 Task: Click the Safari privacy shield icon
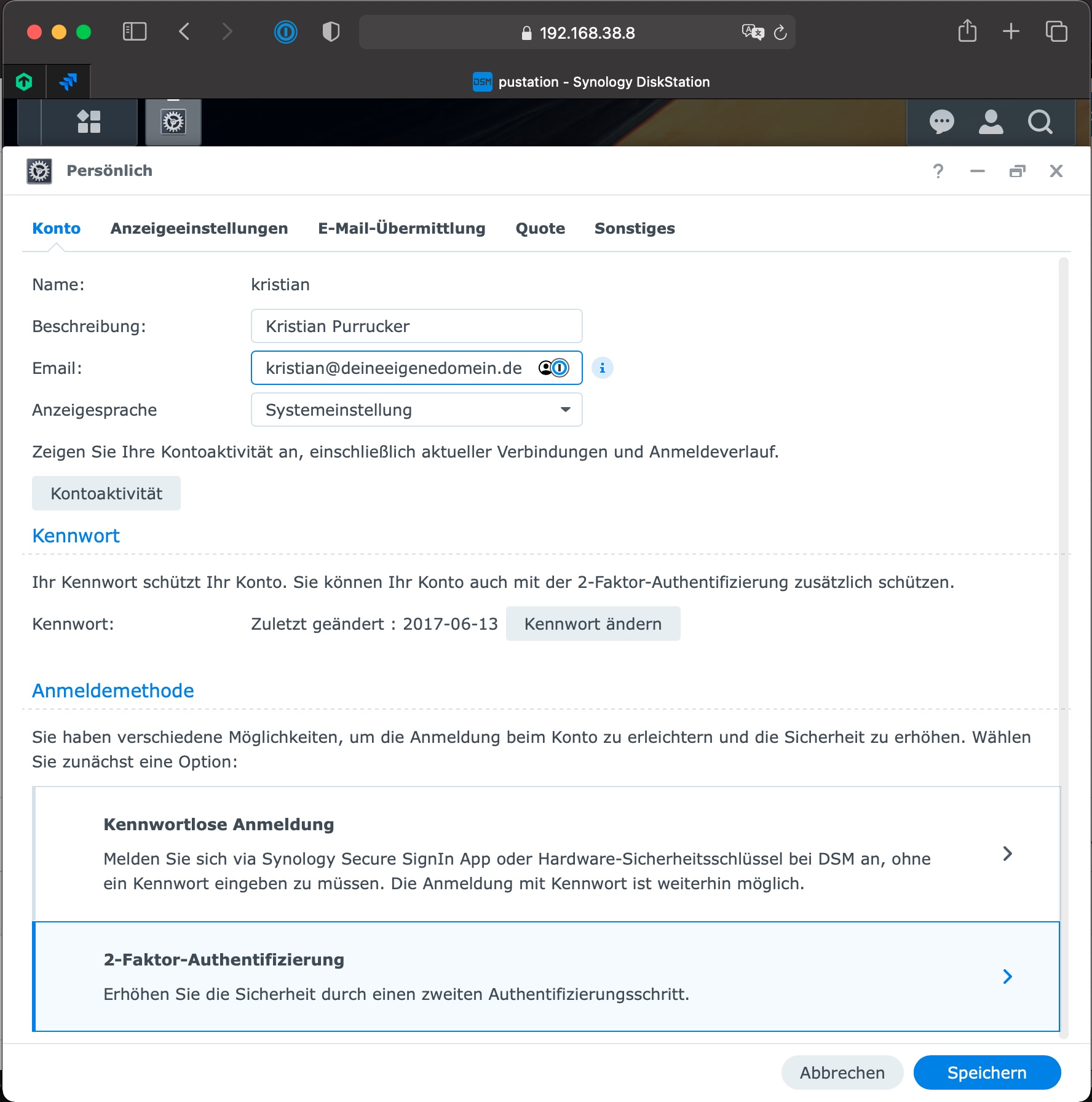pos(331,32)
